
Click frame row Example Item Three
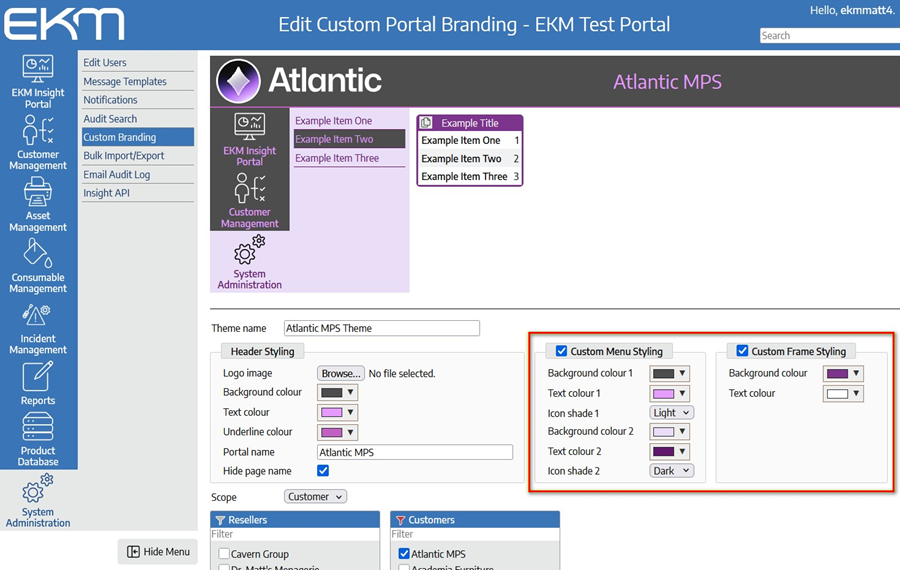coord(470,176)
